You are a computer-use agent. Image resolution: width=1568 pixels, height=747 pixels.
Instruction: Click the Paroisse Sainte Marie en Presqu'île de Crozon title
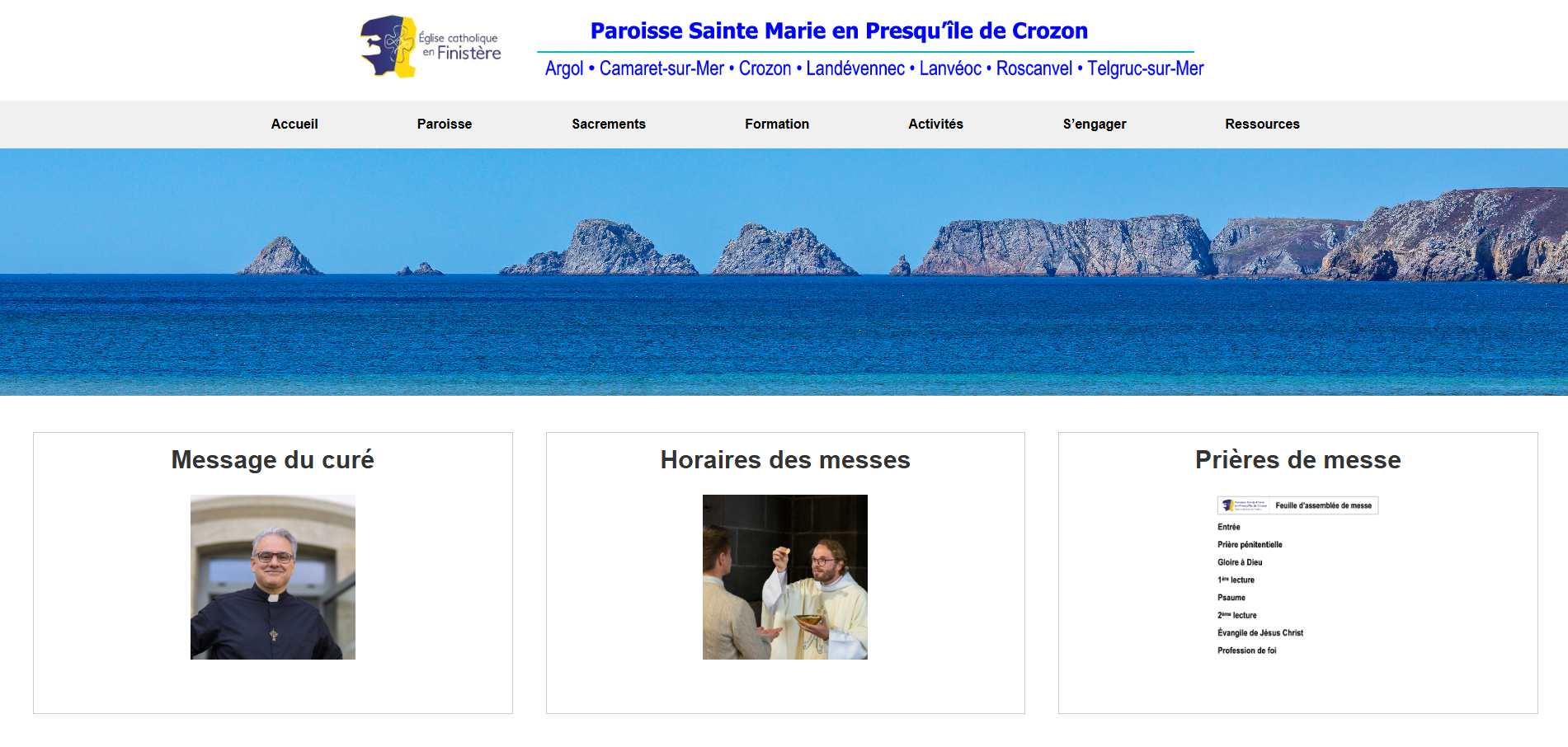click(x=839, y=31)
